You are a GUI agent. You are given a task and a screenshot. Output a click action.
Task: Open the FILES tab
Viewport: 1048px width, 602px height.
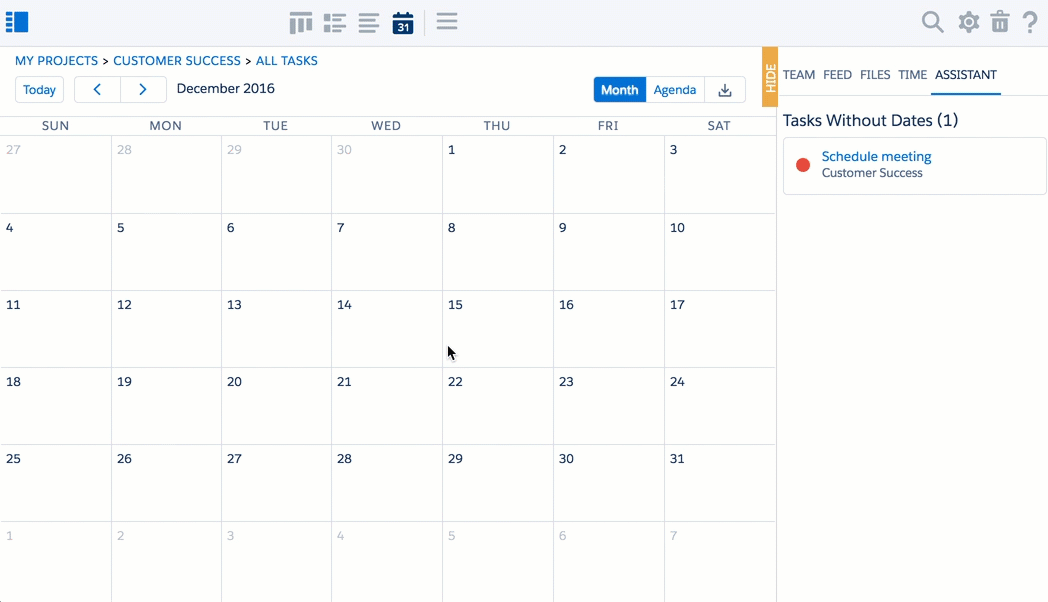[875, 75]
